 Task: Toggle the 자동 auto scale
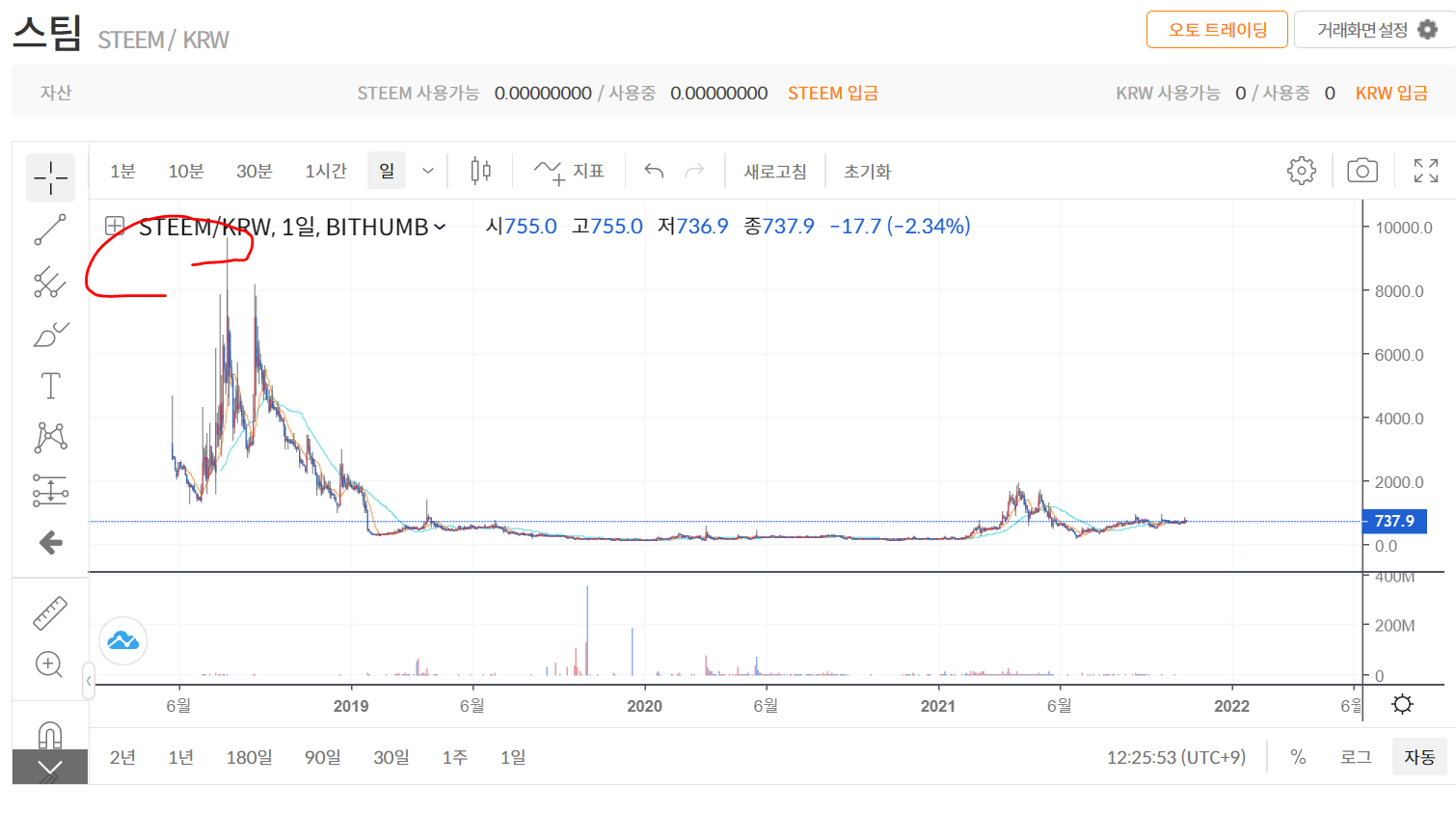(1419, 757)
